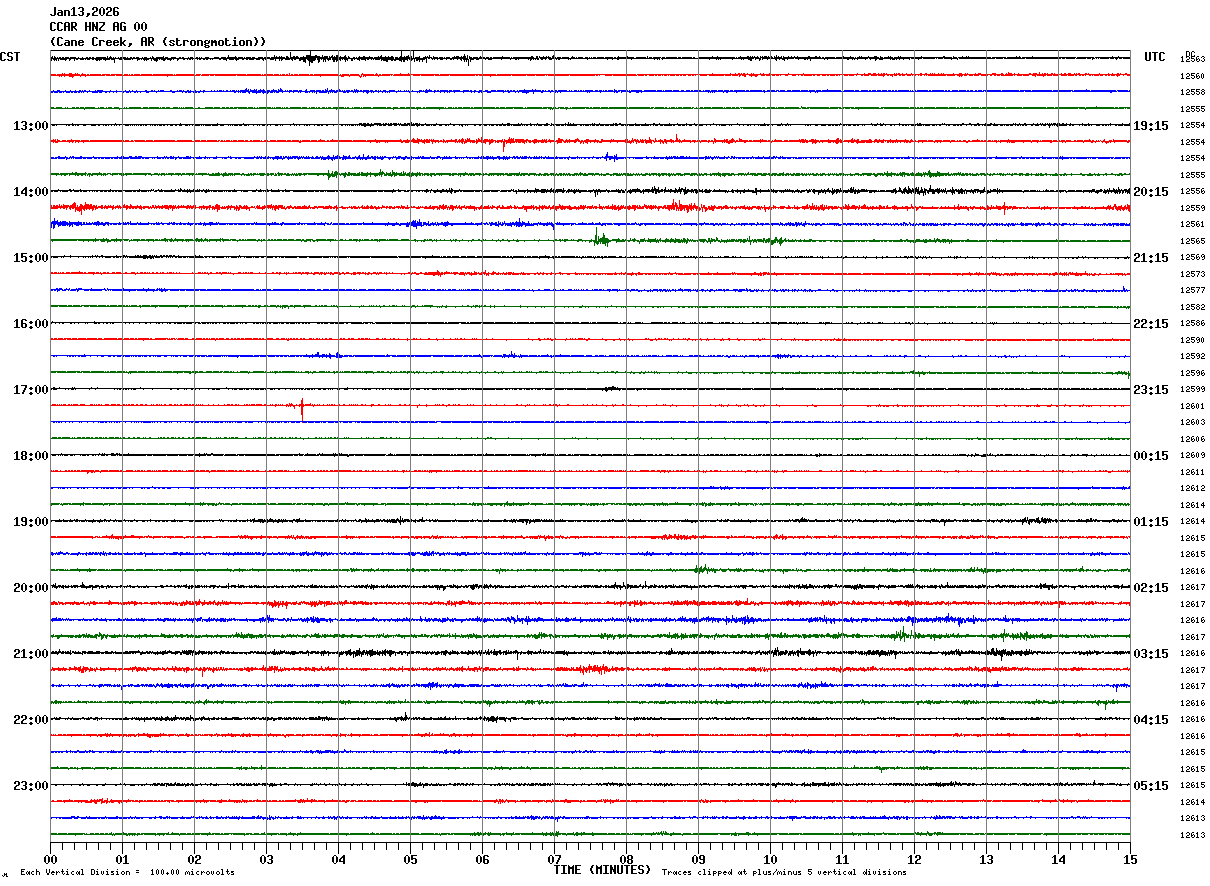The height and width of the screenshot is (886, 1210).
Task: Click the Each Vertical Division microvolts note
Action: 127,872
